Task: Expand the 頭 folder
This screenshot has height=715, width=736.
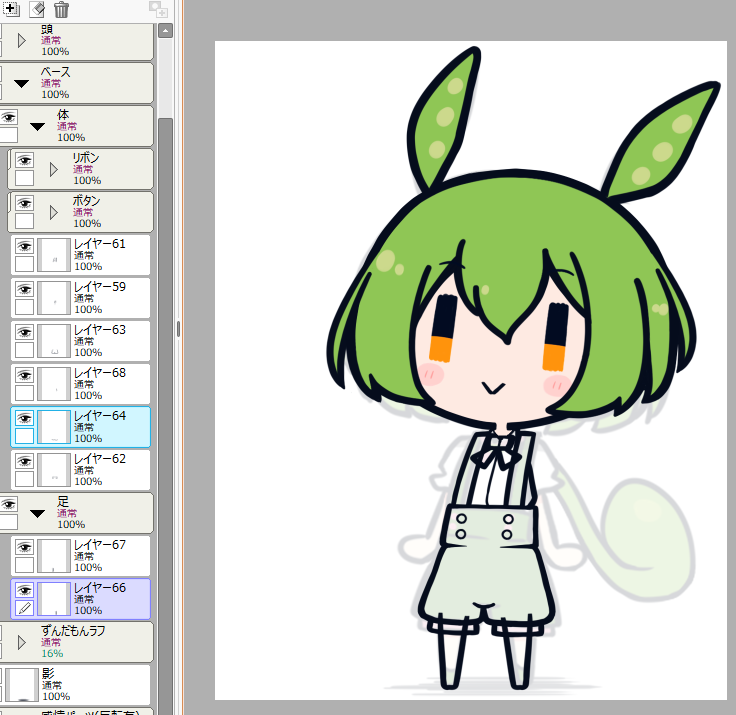Action: click(x=22, y=40)
